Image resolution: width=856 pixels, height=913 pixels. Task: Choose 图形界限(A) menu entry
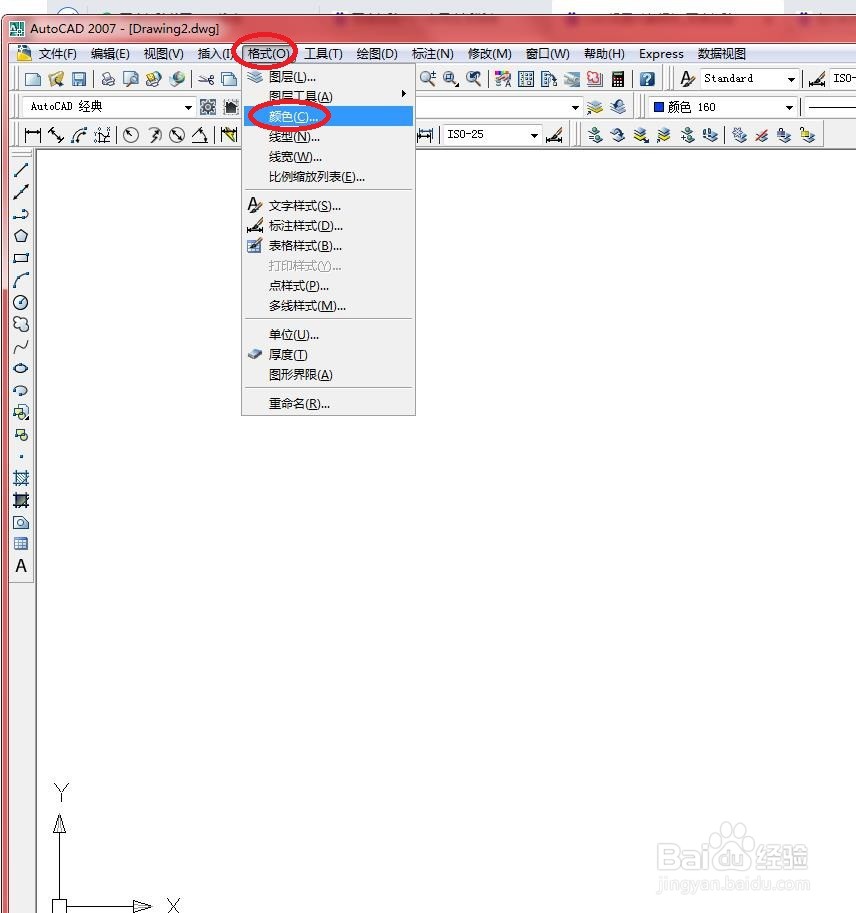329,374
